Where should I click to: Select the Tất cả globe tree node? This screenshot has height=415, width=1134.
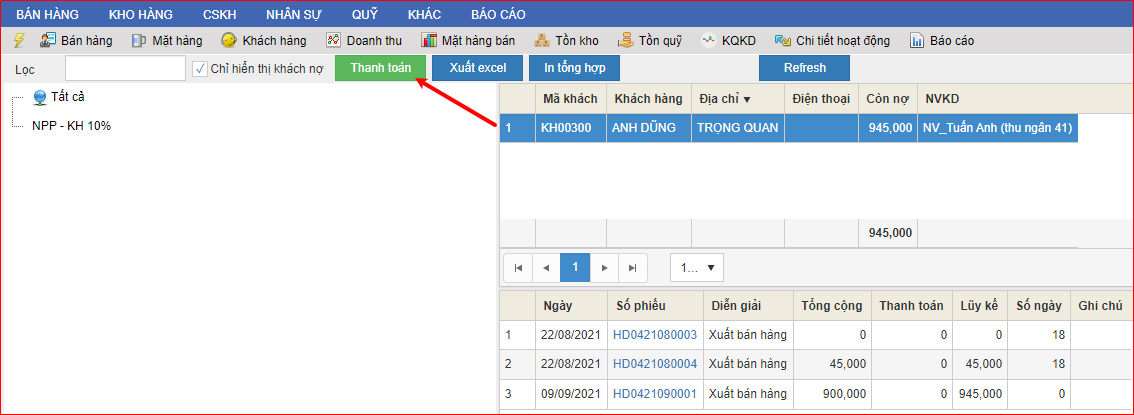(x=59, y=96)
